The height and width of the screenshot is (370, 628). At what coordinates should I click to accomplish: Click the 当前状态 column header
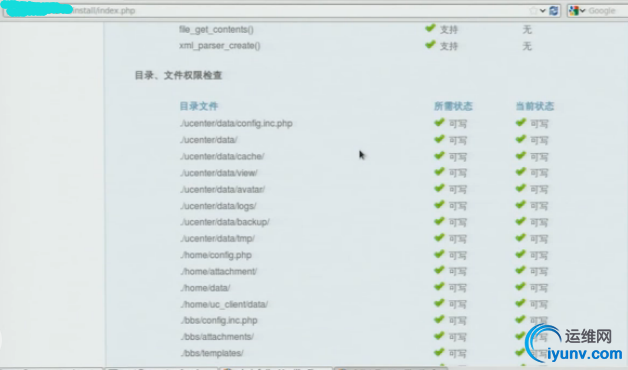tap(535, 106)
